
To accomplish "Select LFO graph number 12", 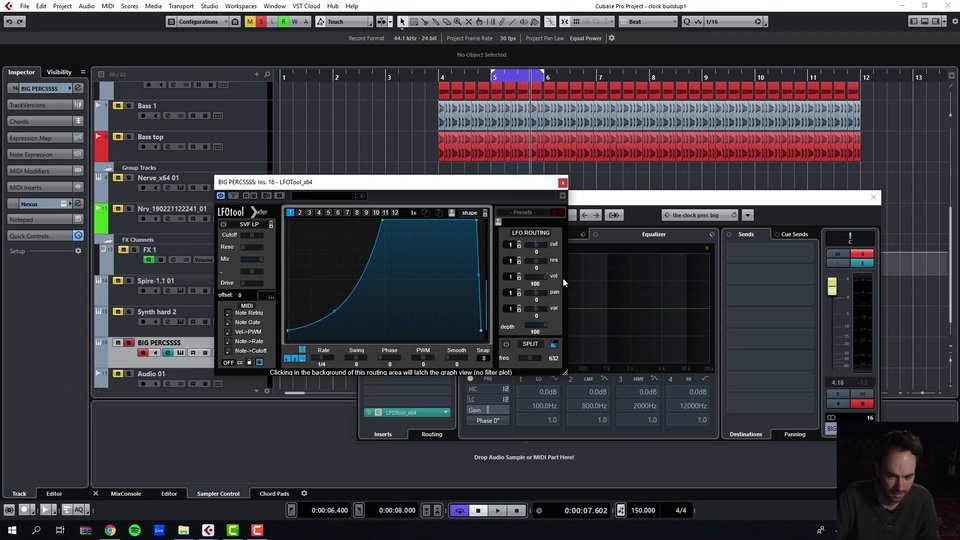I will [x=395, y=212].
